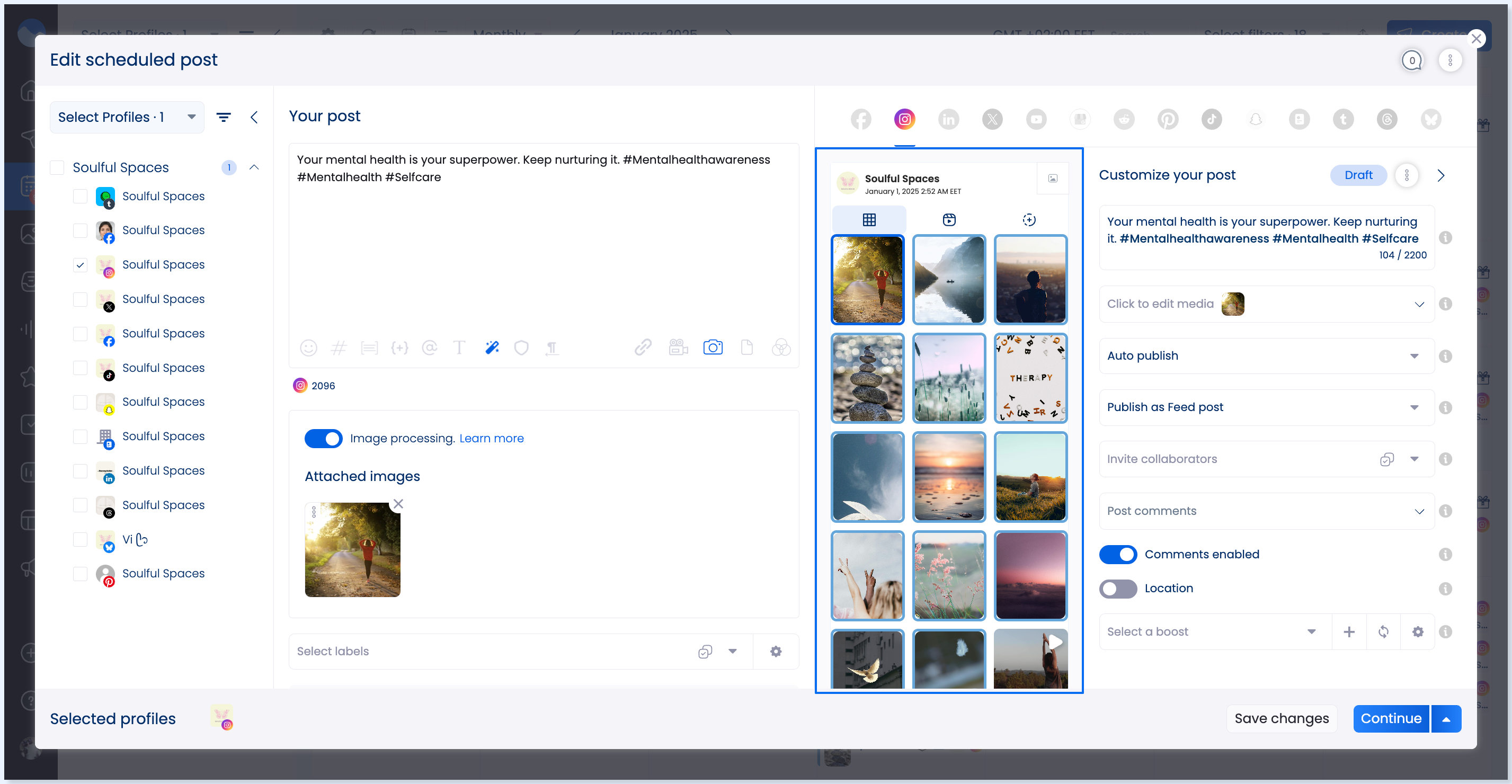Go to next customize panel with right arrow
Image resolution: width=1512 pixels, height=784 pixels.
(1440, 175)
